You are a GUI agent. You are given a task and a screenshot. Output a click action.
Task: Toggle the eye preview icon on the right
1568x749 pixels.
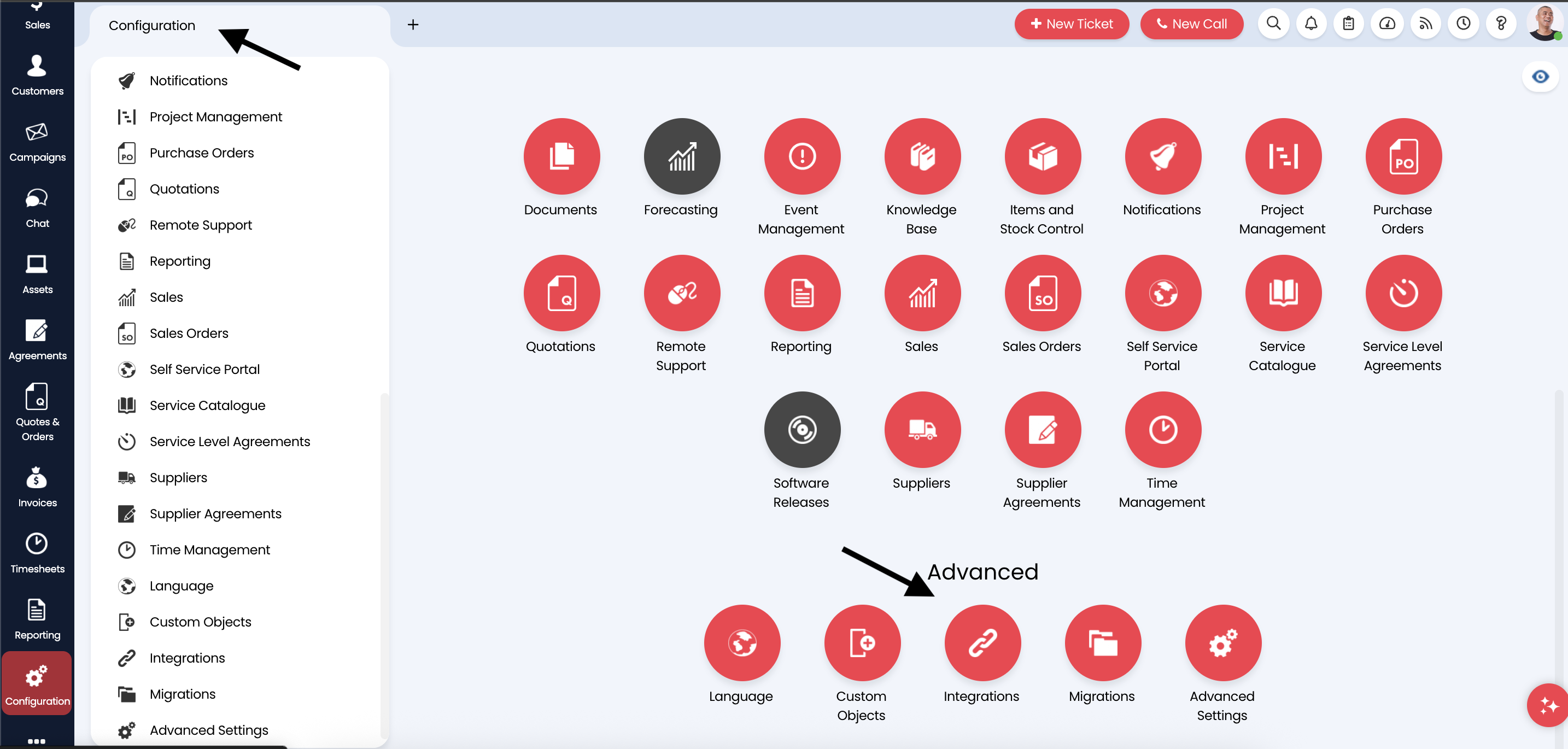[x=1541, y=75]
